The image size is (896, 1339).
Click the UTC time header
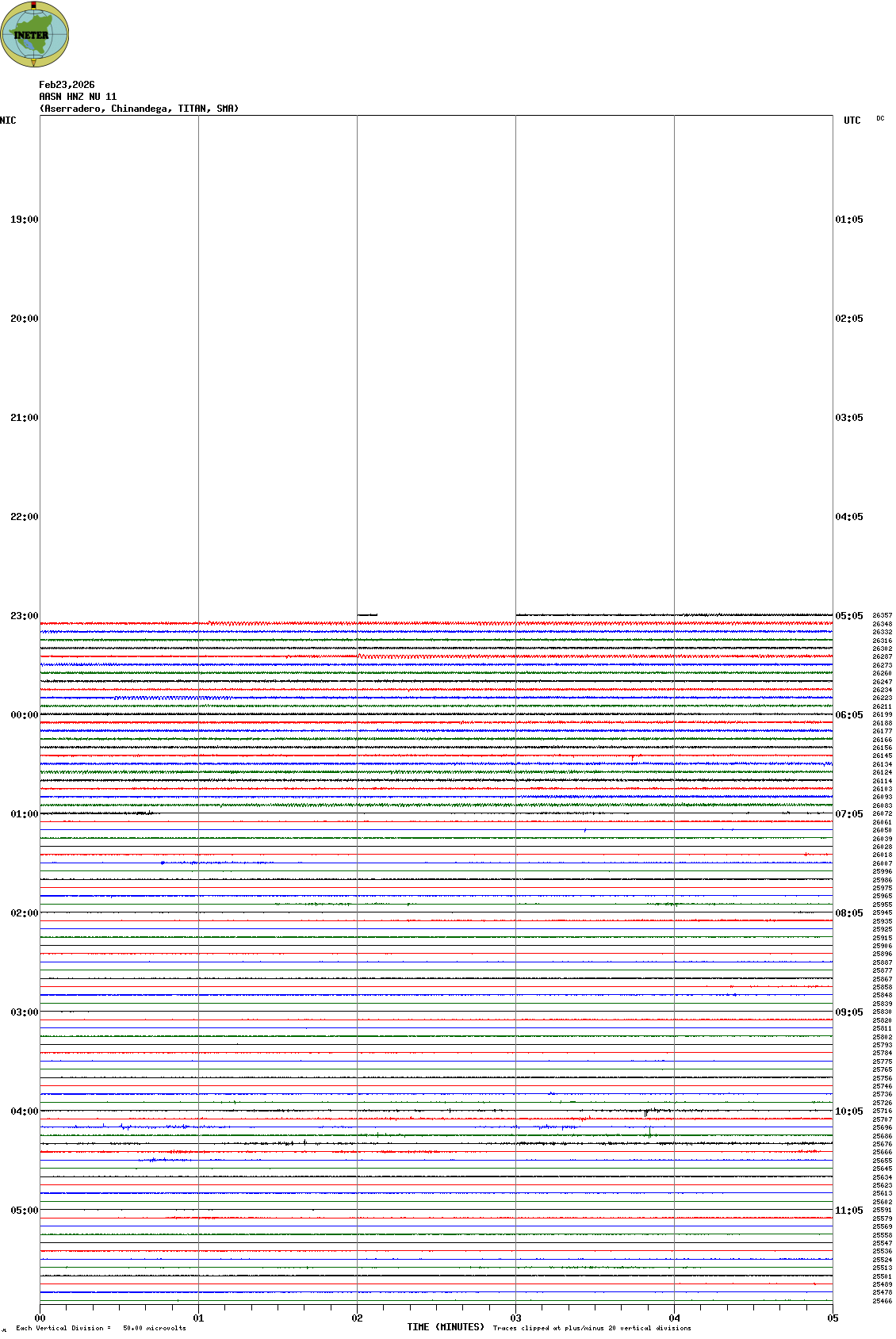point(852,121)
